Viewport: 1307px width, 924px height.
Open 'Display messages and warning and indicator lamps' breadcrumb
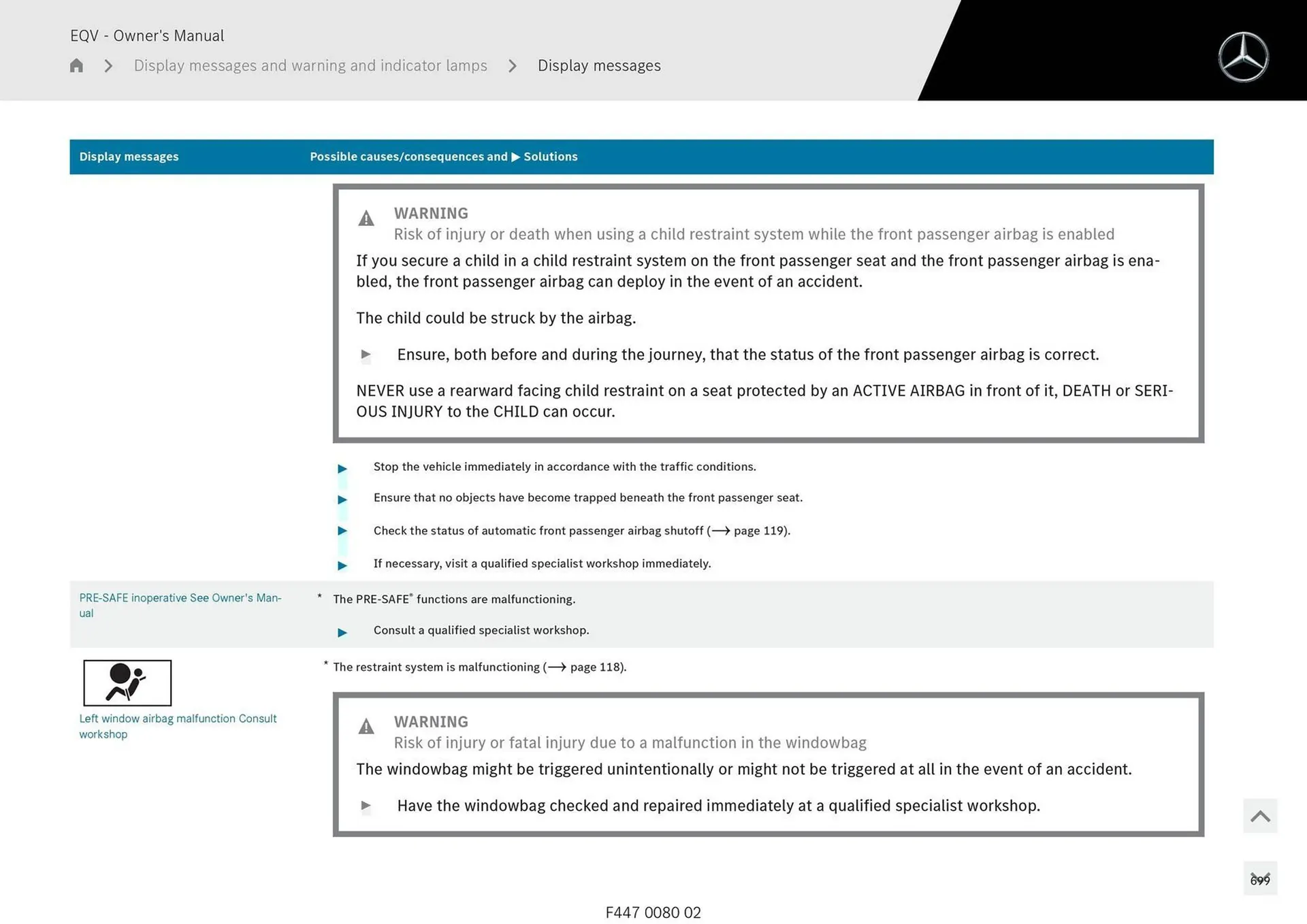pyautogui.click(x=310, y=65)
